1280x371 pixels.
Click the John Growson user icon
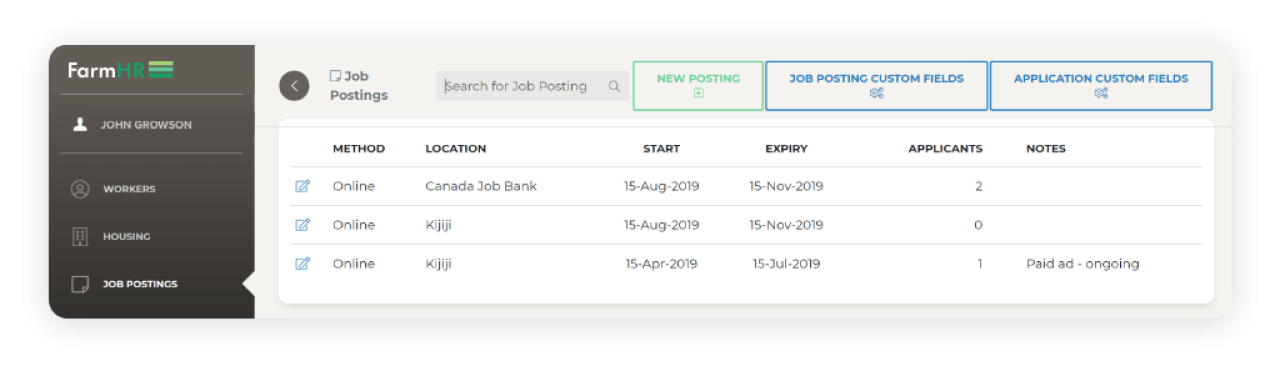(80, 125)
